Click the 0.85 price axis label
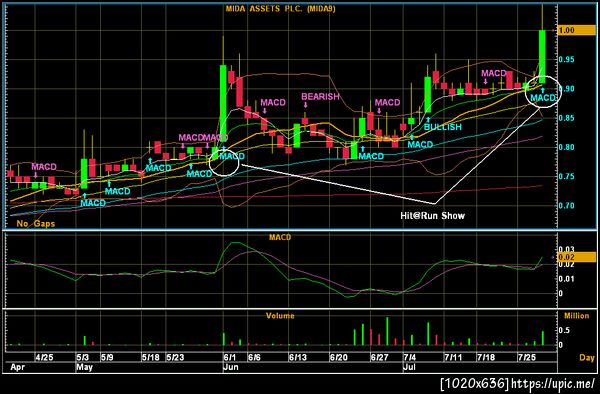Screen dimensions: 600x394 (567, 118)
